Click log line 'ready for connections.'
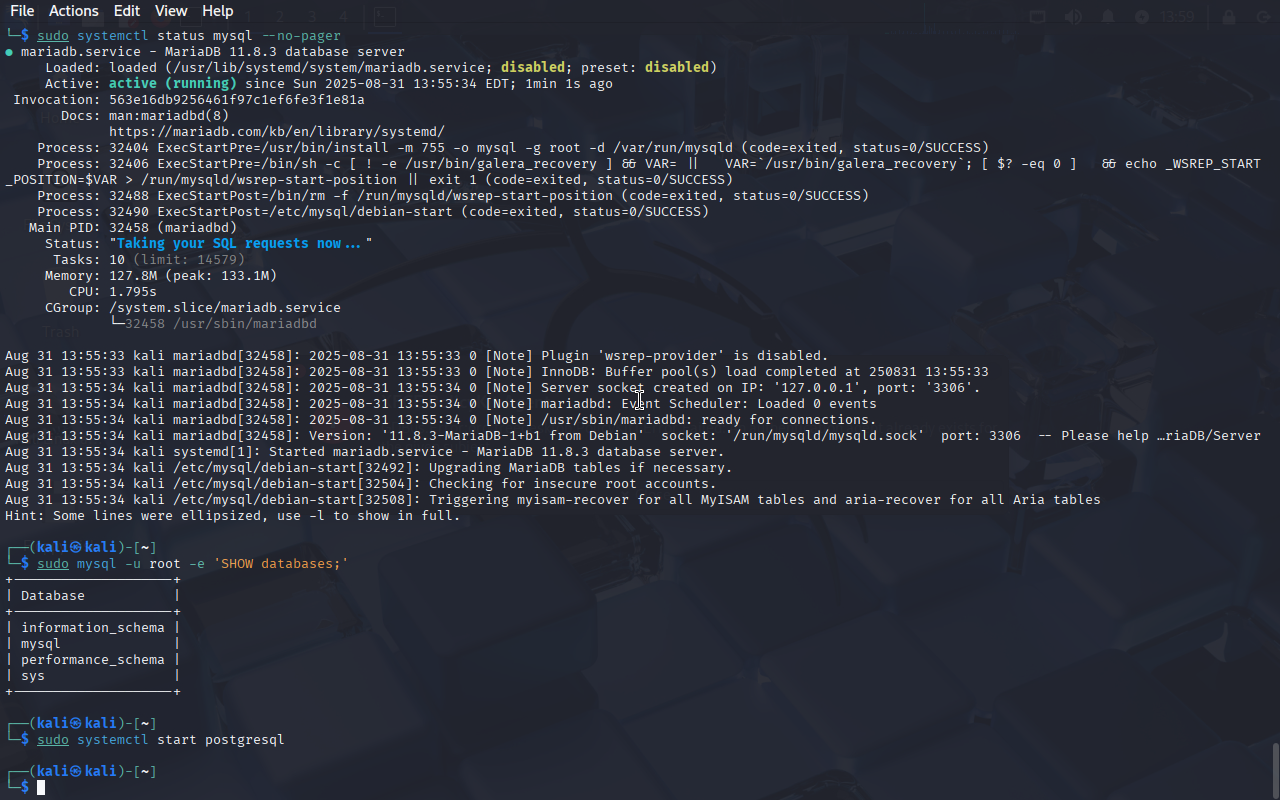Viewport: 1280px width, 800px height. (x=441, y=420)
